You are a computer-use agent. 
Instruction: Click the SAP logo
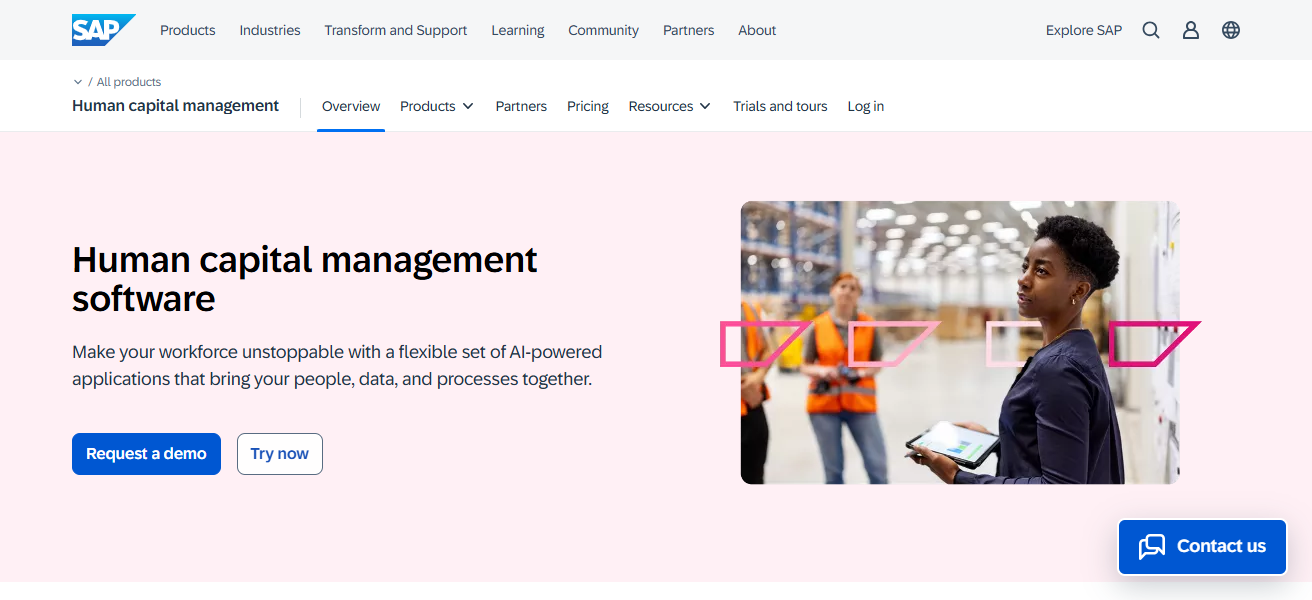(103, 29)
